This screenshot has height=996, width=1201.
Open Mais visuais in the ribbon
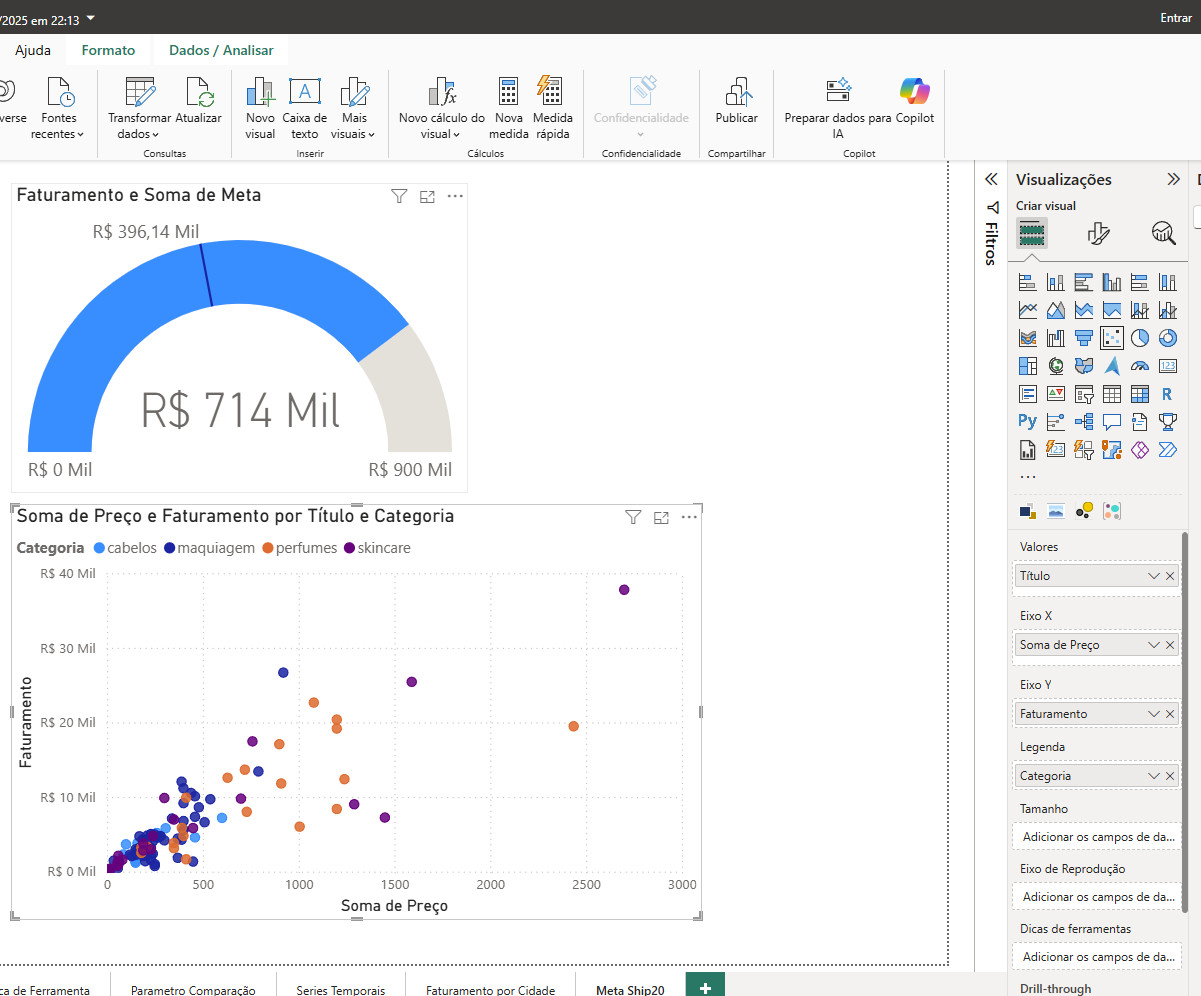point(353,108)
